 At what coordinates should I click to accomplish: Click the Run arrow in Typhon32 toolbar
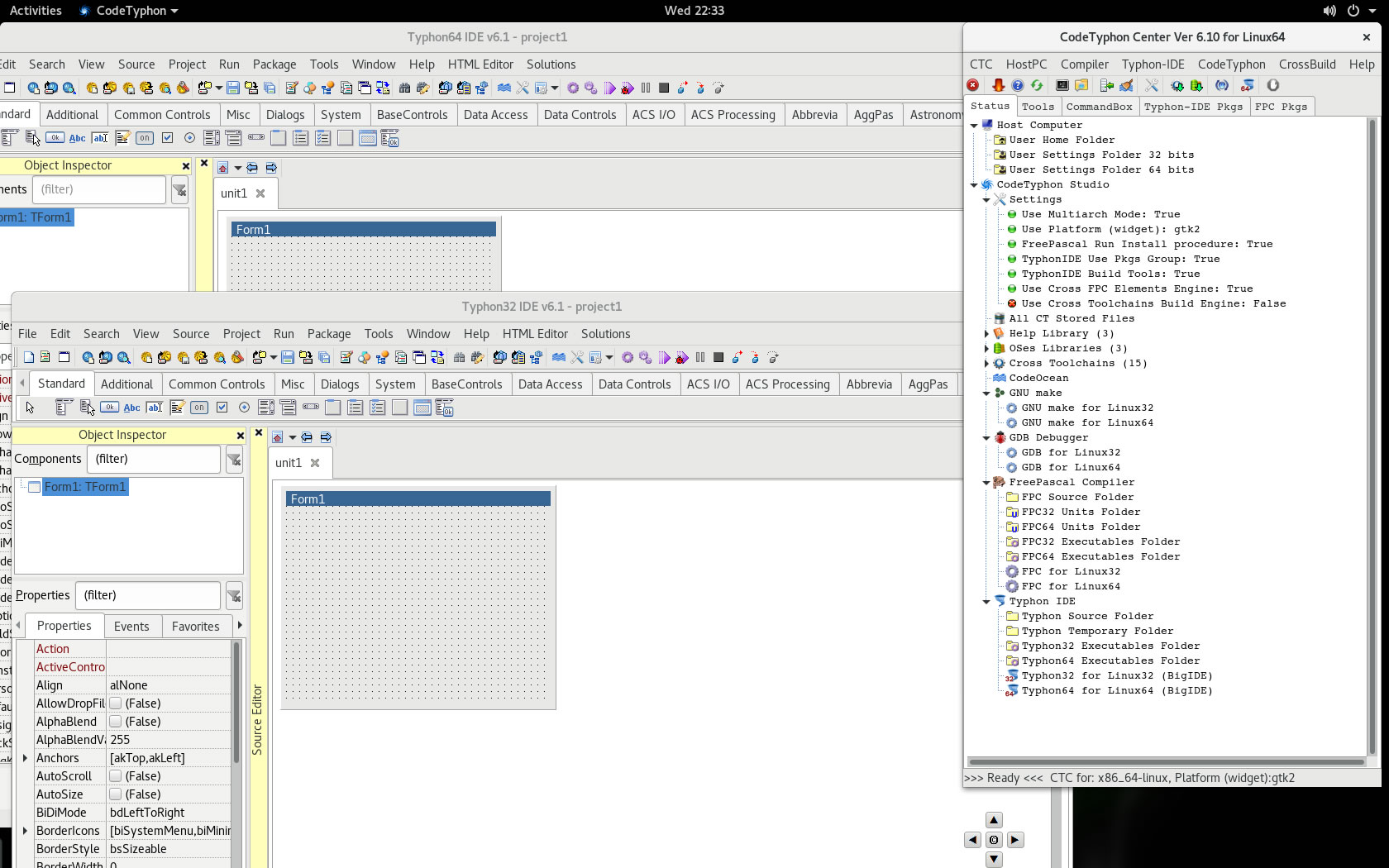(x=664, y=358)
